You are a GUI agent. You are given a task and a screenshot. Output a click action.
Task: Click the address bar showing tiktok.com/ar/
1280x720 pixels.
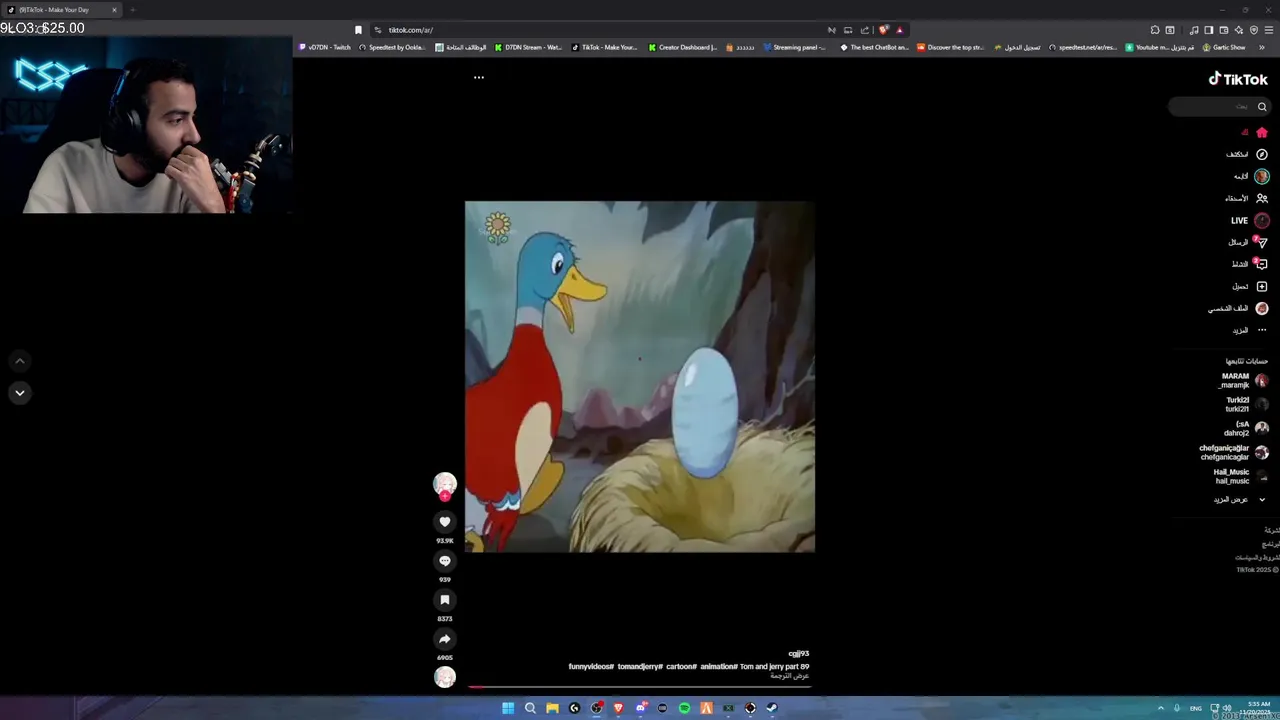pos(600,30)
